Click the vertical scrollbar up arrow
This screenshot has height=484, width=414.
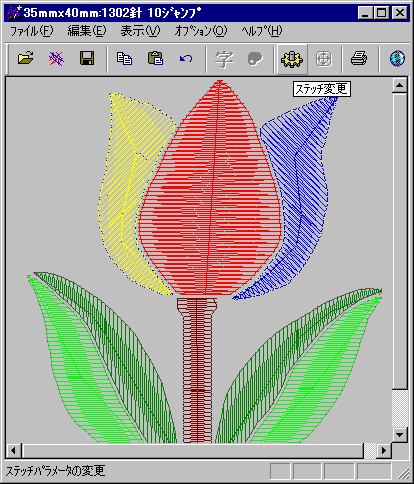399,86
